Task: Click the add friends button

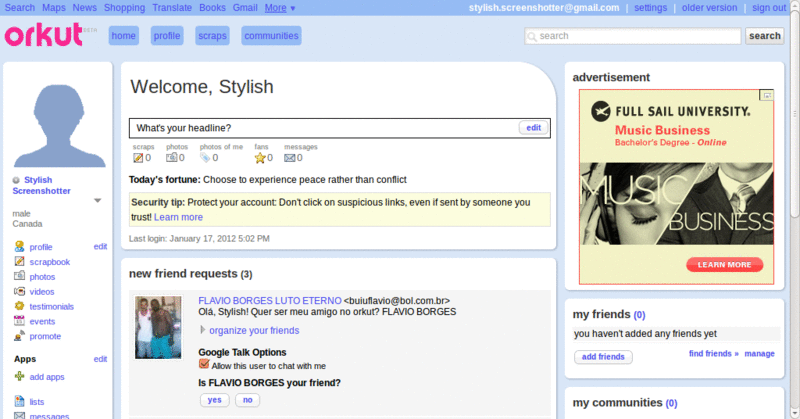Action: coord(603,357)
